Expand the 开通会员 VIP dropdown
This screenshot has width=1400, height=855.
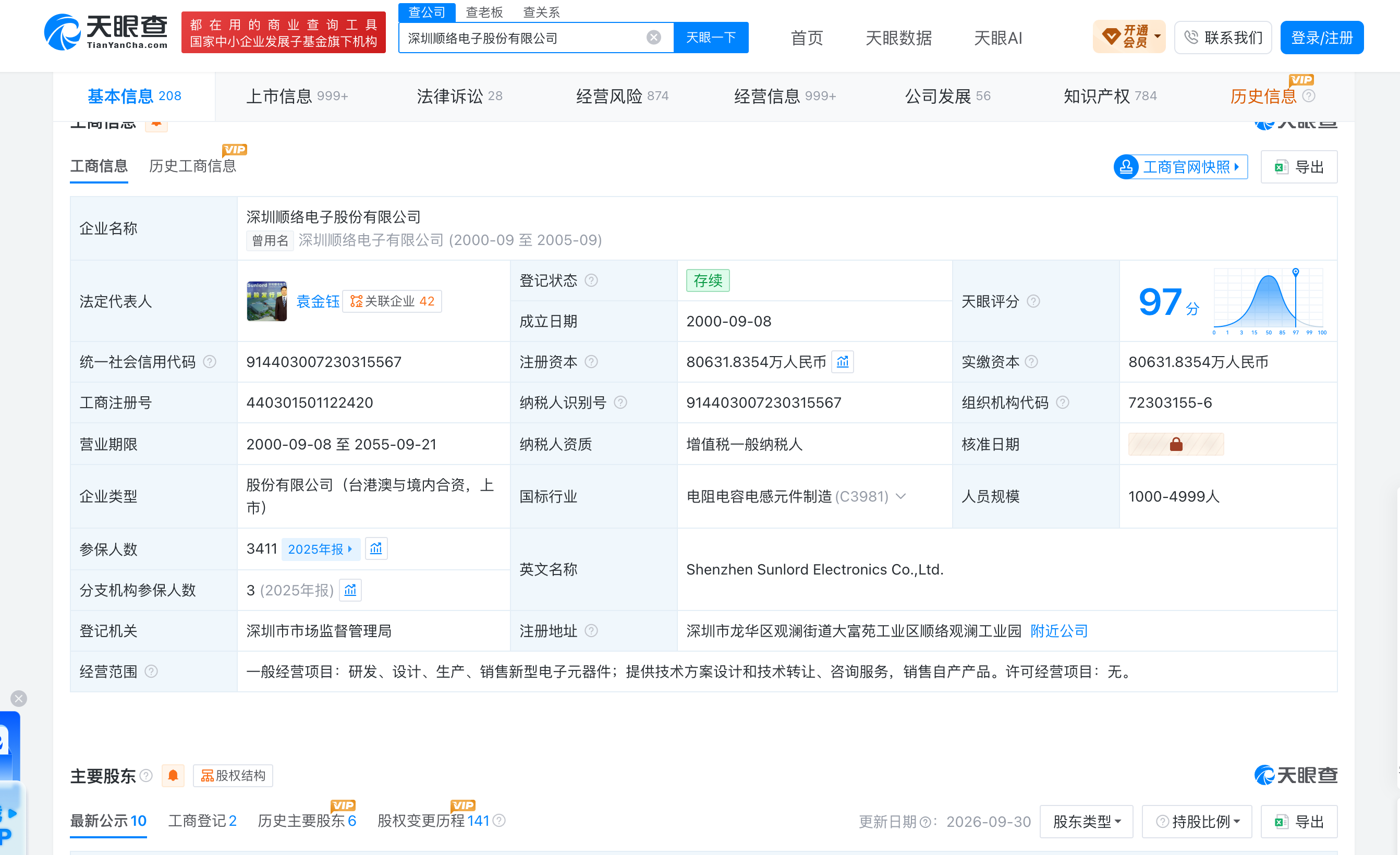tap(1129, 37)
